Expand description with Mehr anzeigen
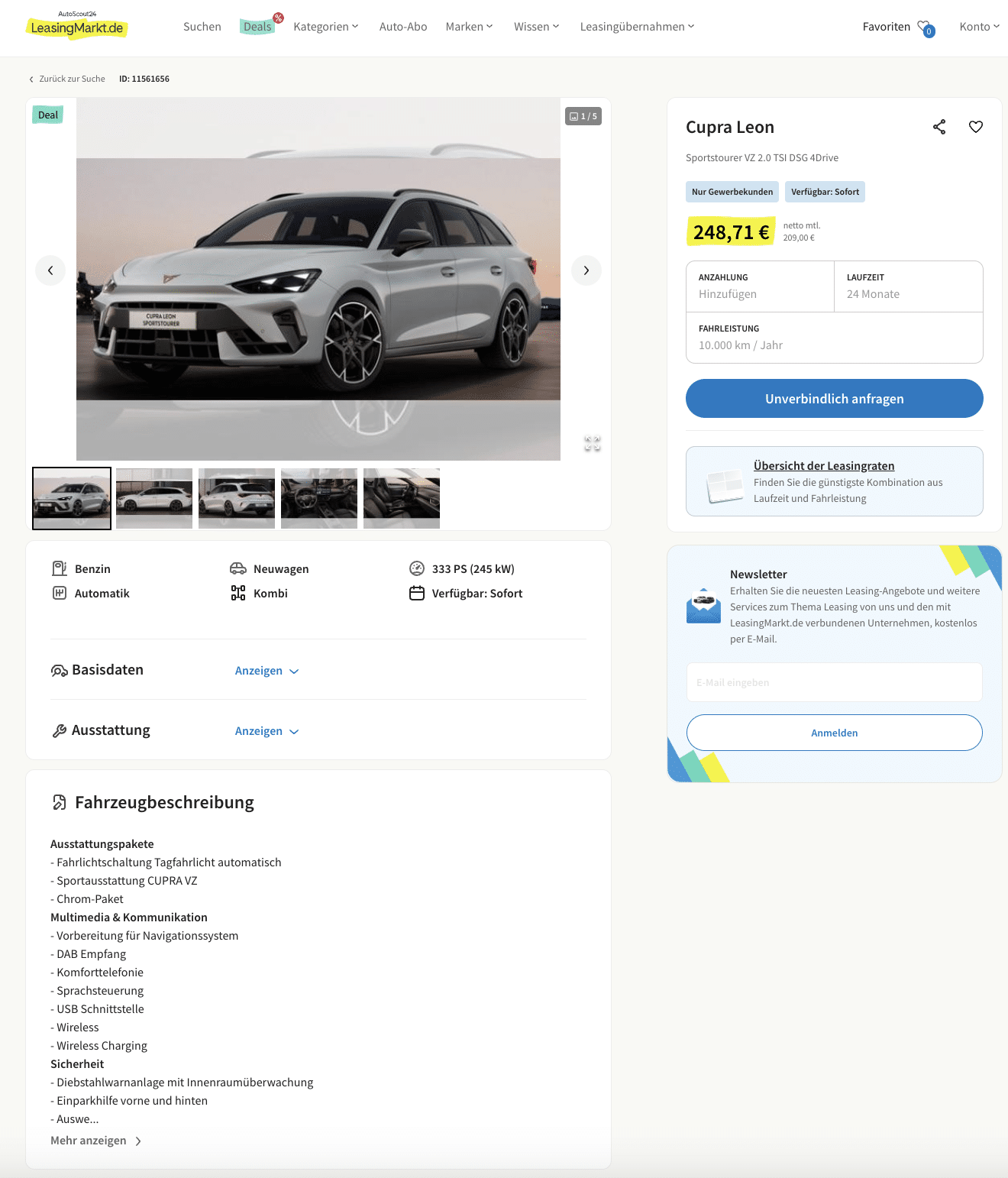Viewport: 1008px width, 1178px height. 96,1141
